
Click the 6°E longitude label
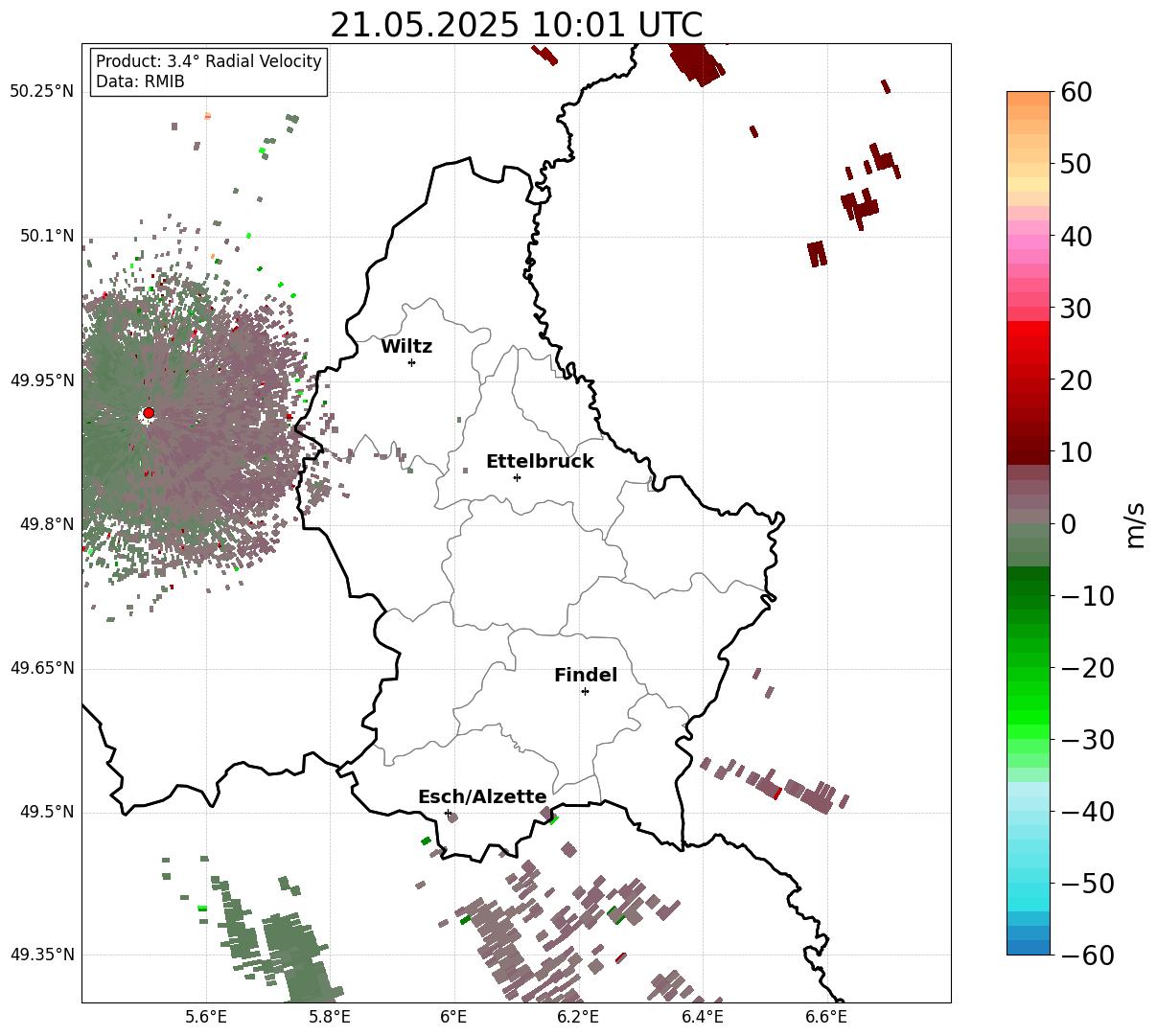coord(454,1018)
